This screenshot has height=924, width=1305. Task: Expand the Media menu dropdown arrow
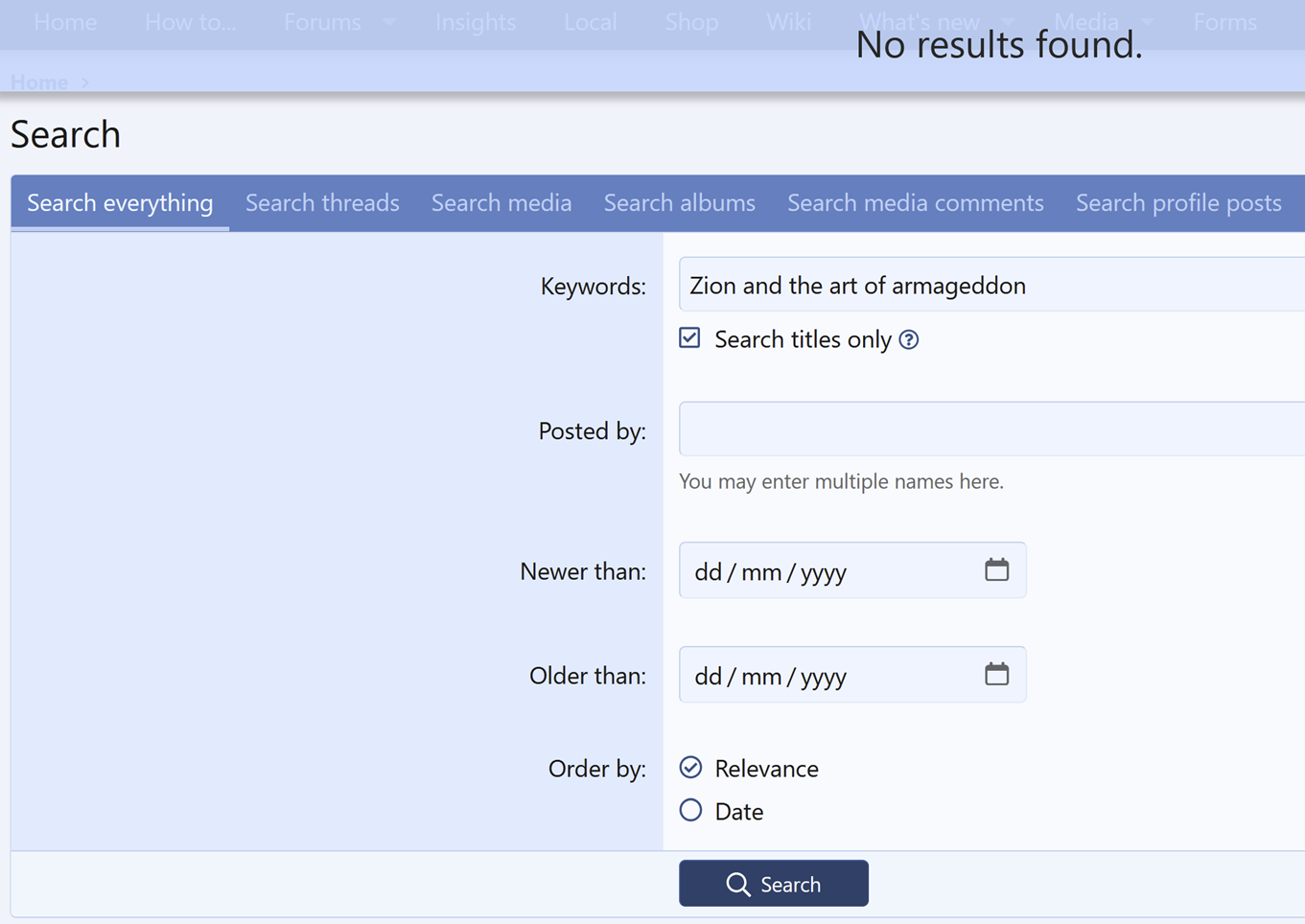(1148, 22)
